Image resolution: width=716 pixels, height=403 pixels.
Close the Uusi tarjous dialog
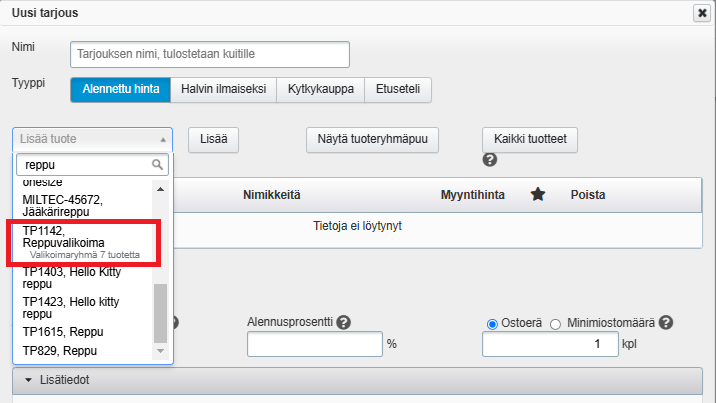(x=701, y=13)
